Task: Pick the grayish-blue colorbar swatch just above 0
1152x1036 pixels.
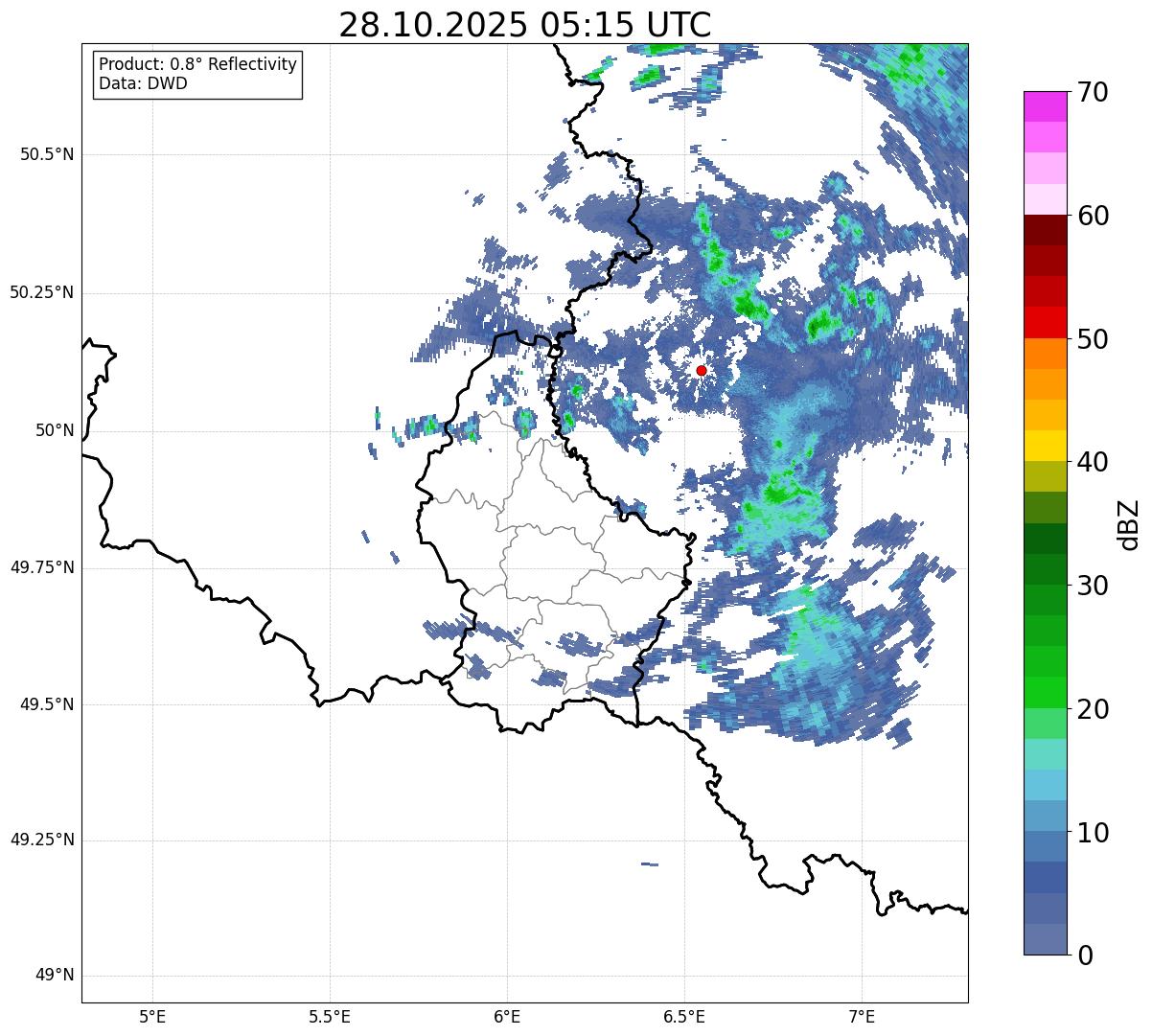Action: [x=1045, y=939]
